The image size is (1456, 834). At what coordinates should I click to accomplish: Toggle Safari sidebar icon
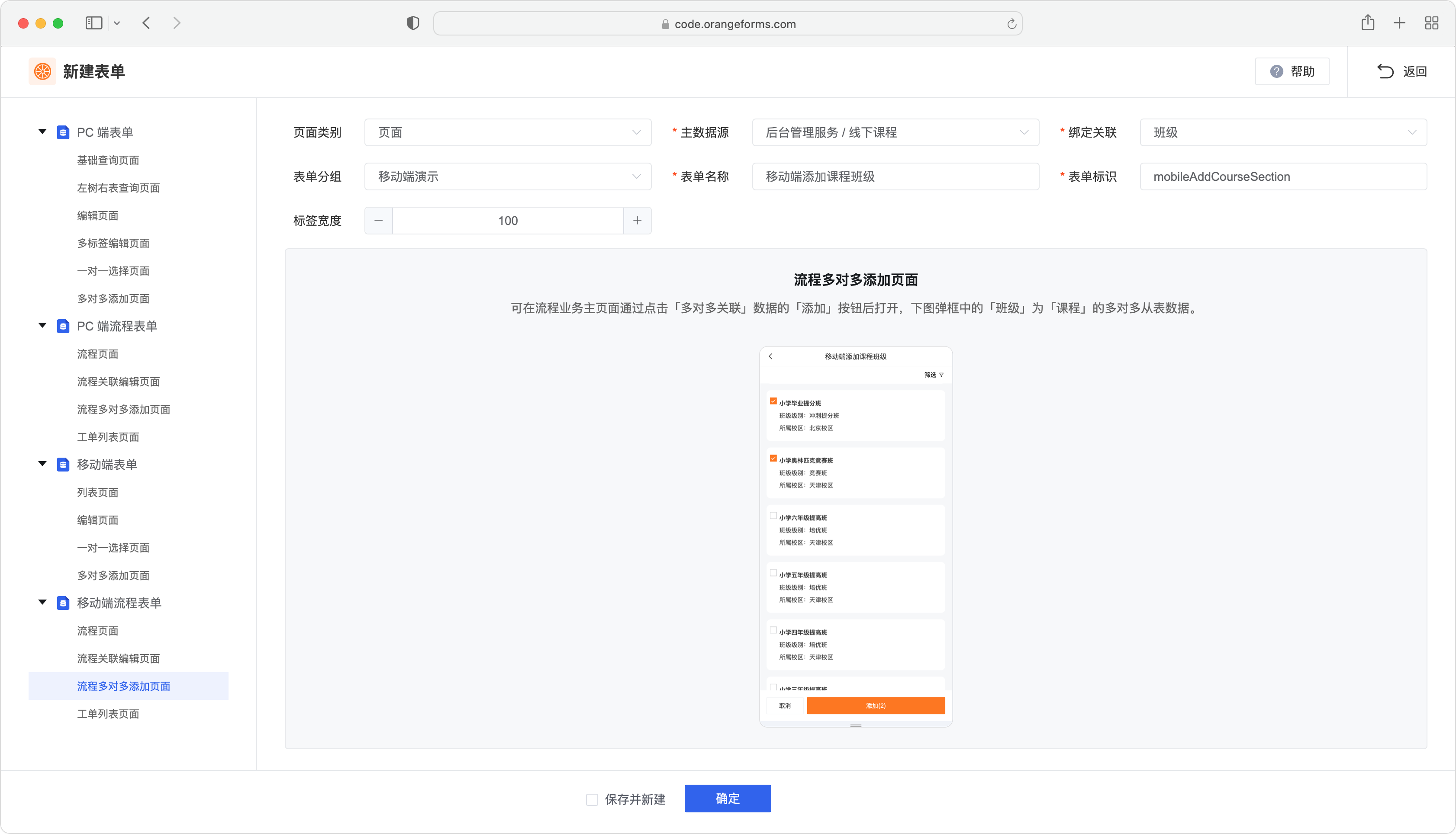point(94,23)
